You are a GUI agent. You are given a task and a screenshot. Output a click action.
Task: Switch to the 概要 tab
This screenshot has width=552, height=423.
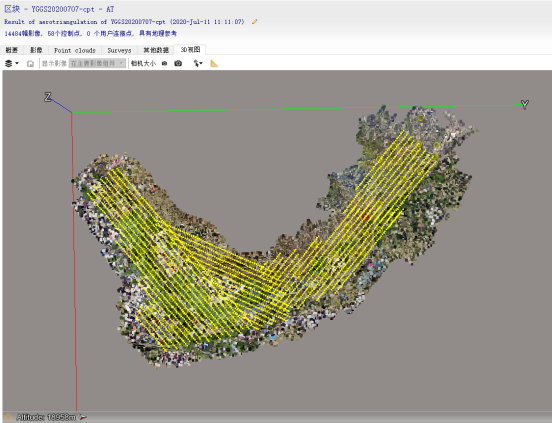click(12, 50)
